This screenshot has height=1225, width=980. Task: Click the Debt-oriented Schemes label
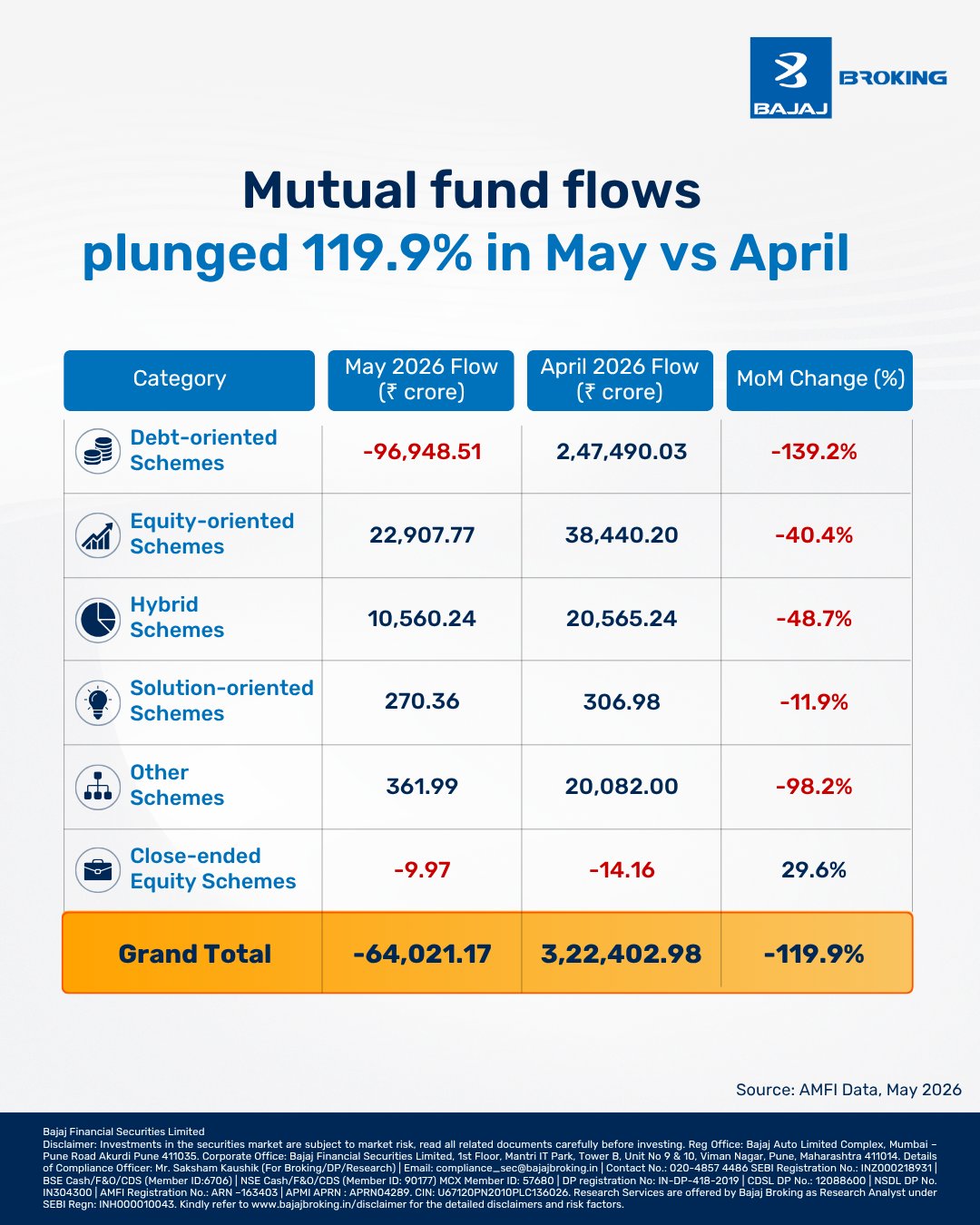pyautogui.click(x=203, y=450)
